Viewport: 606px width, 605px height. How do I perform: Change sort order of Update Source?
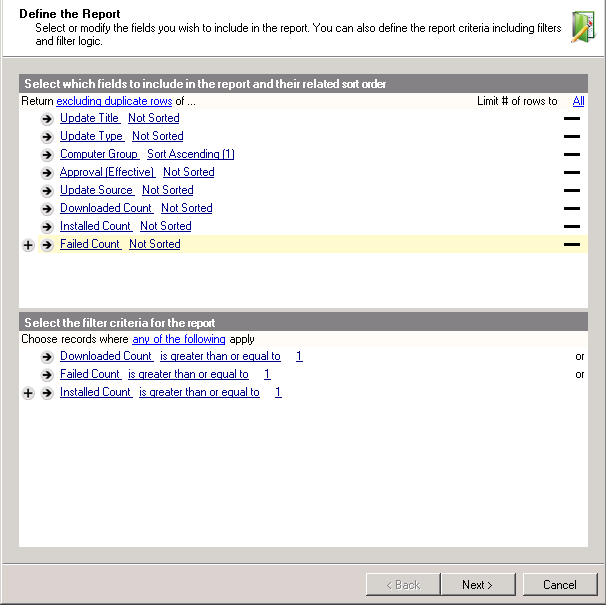pos(168,190)
